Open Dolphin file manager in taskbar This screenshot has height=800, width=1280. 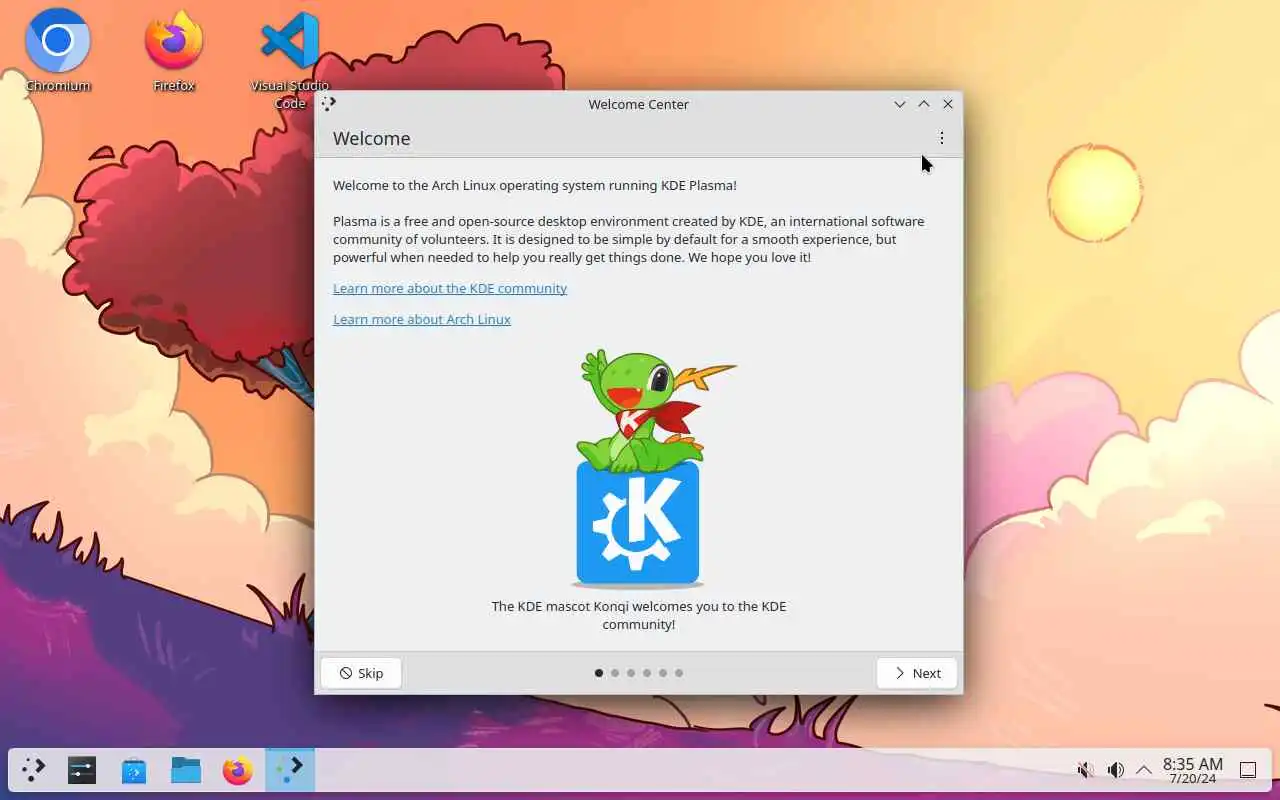(x=186, y=770)
